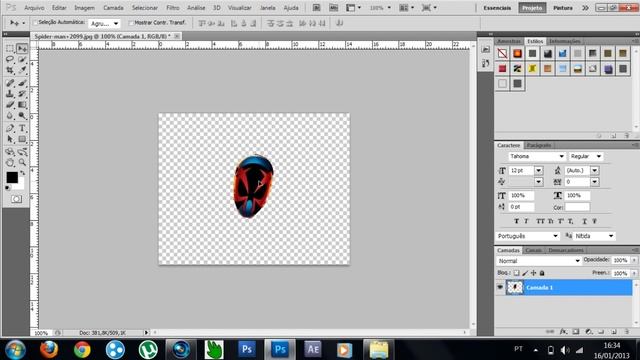Toggle Quick Mask mode icon
640x360 pixels.
click(x=16, y=199)
